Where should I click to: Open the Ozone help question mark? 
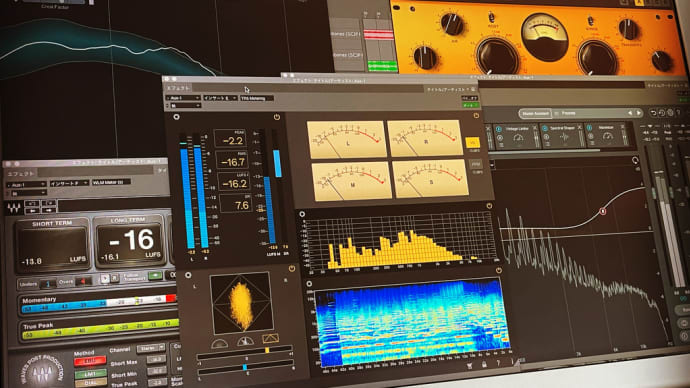(x=679, y=113)
